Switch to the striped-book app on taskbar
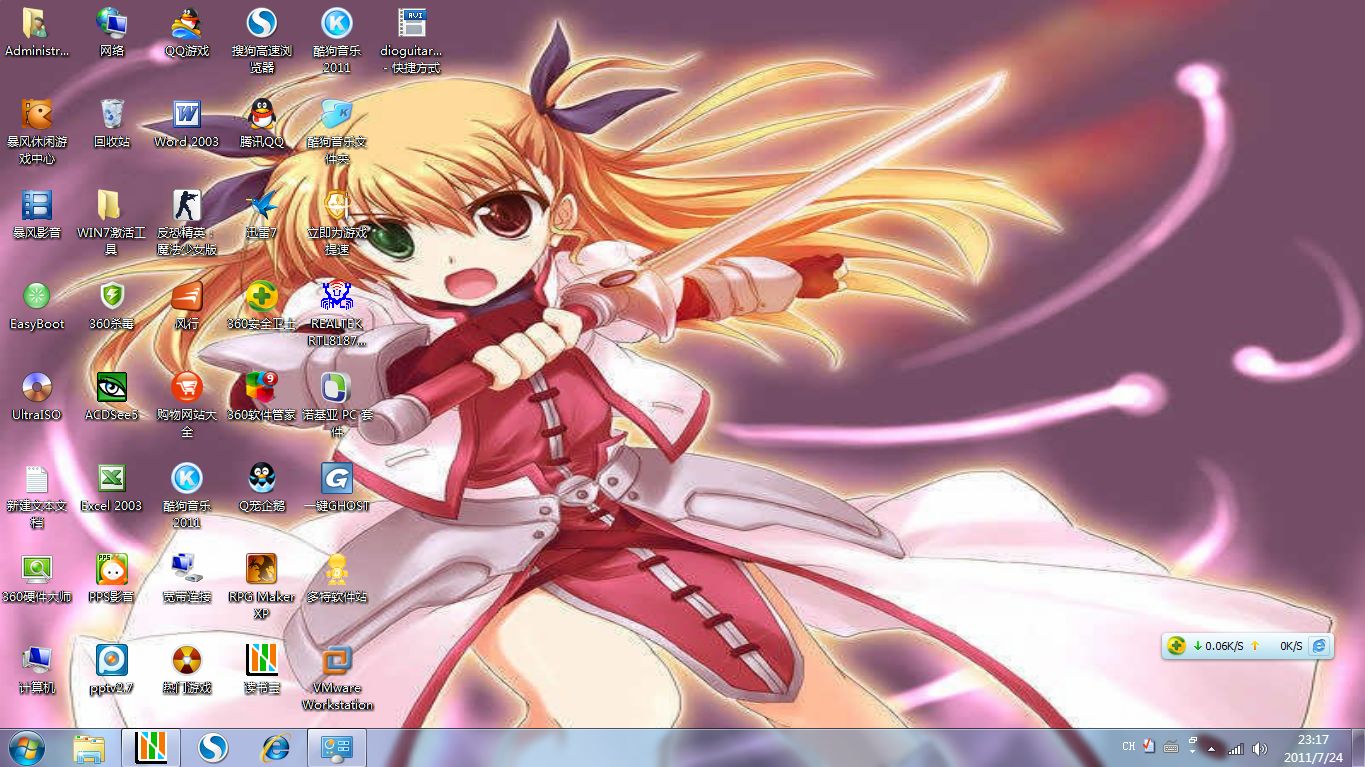 (151, 747)
